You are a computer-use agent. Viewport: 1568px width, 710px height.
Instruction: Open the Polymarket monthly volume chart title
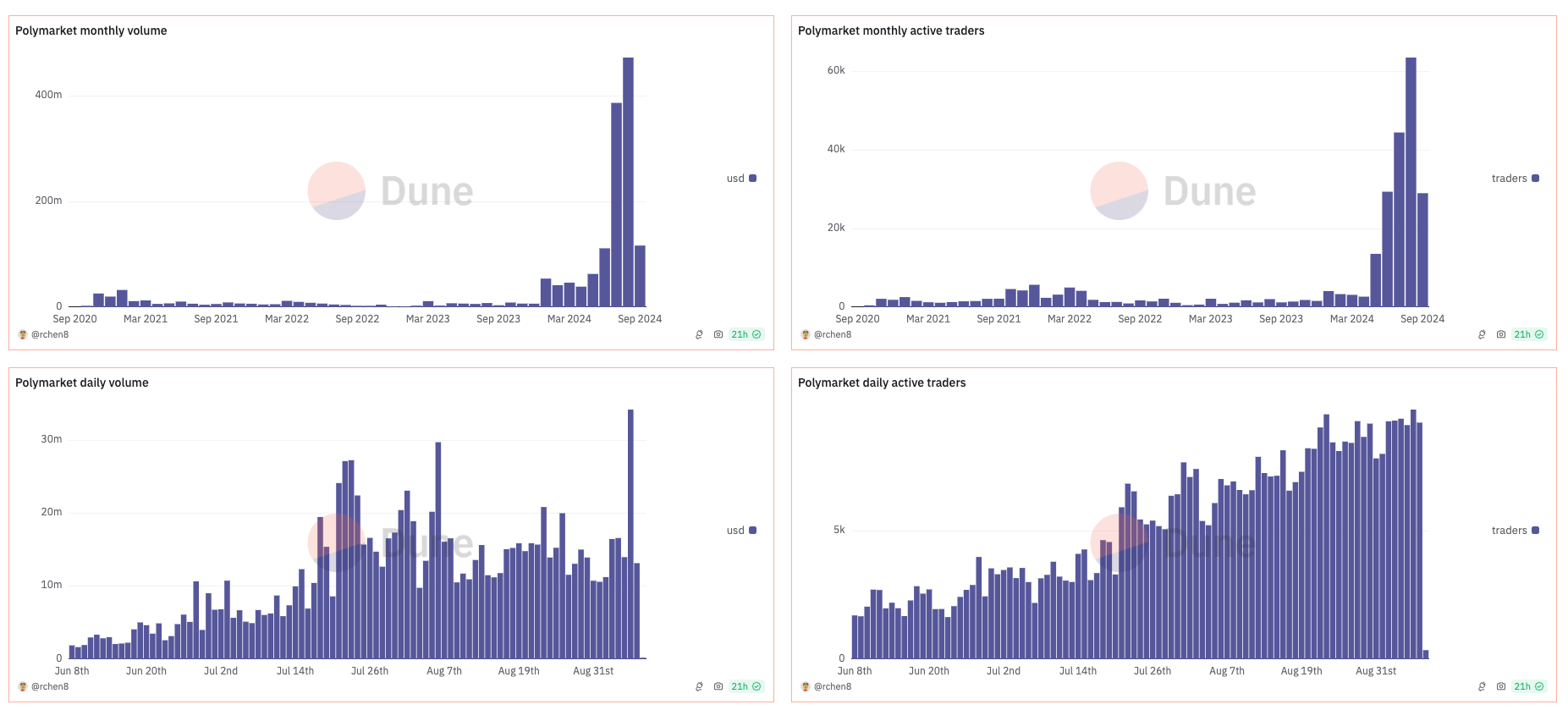point(91,30)
